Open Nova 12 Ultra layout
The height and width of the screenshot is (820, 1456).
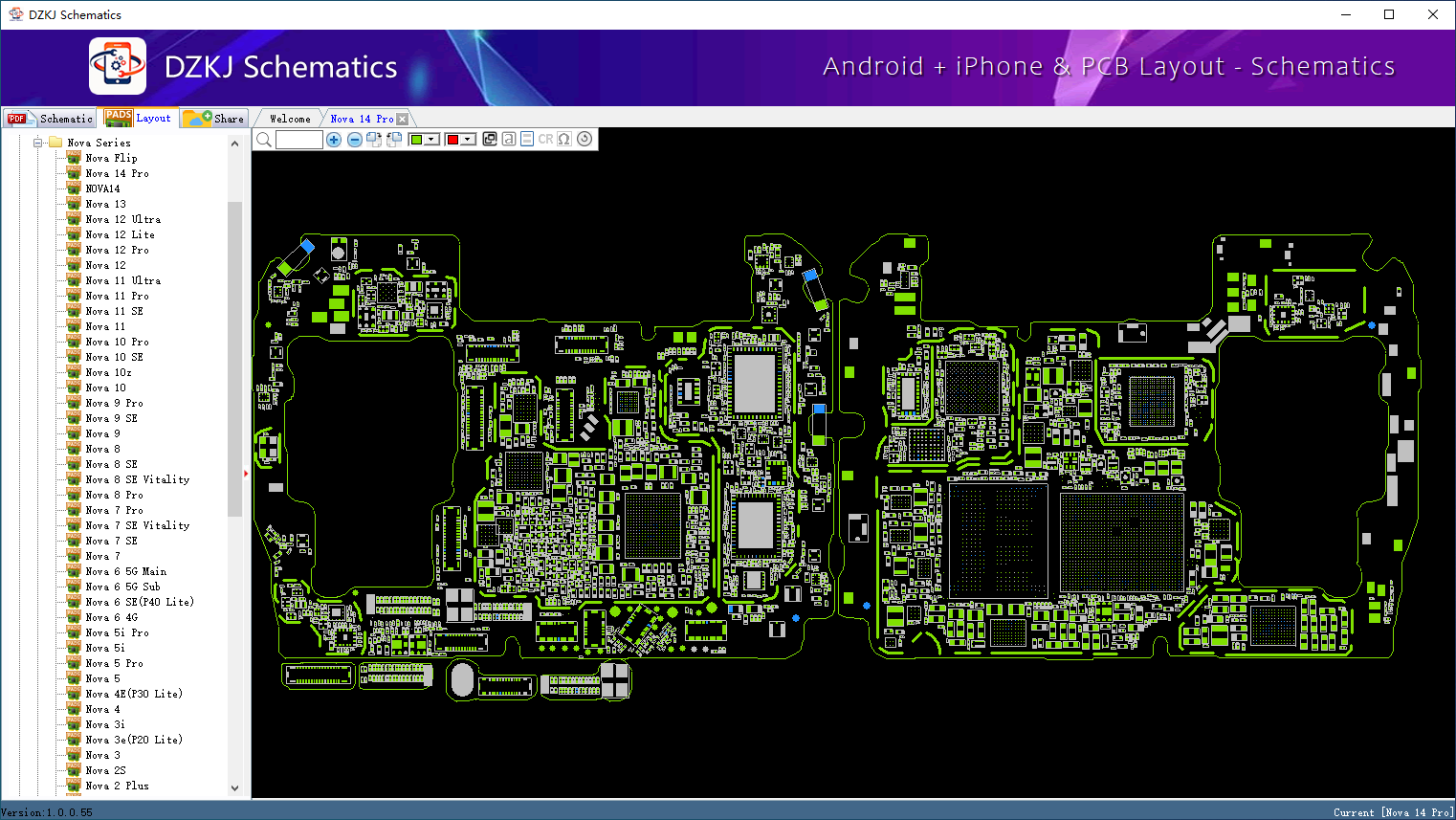point(122,219)
